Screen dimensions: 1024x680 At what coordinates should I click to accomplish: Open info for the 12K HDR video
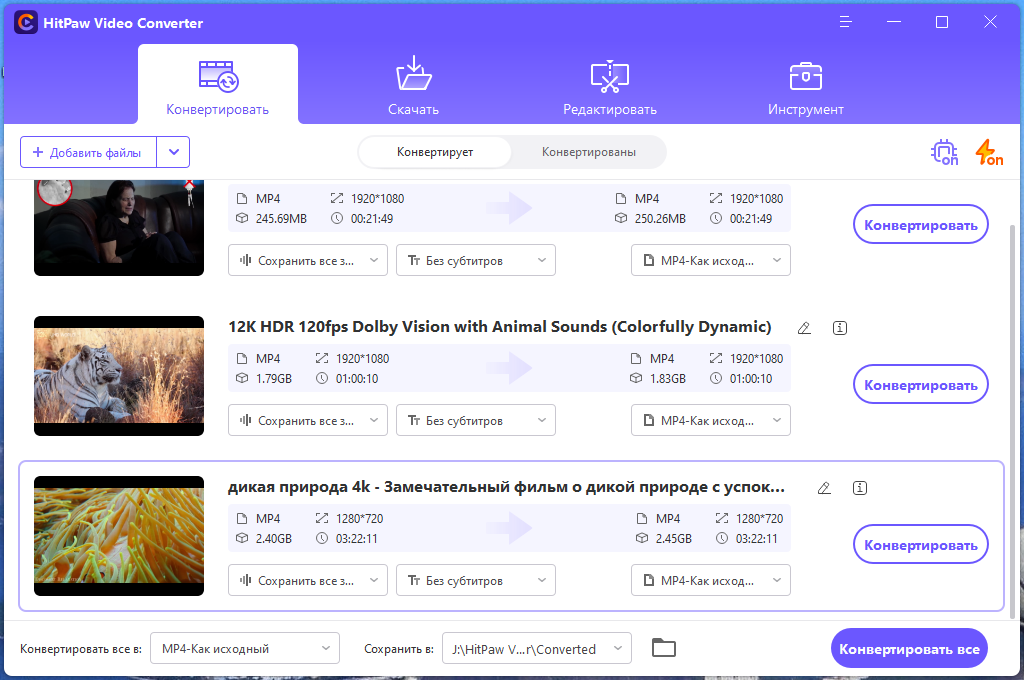[840, 328]
